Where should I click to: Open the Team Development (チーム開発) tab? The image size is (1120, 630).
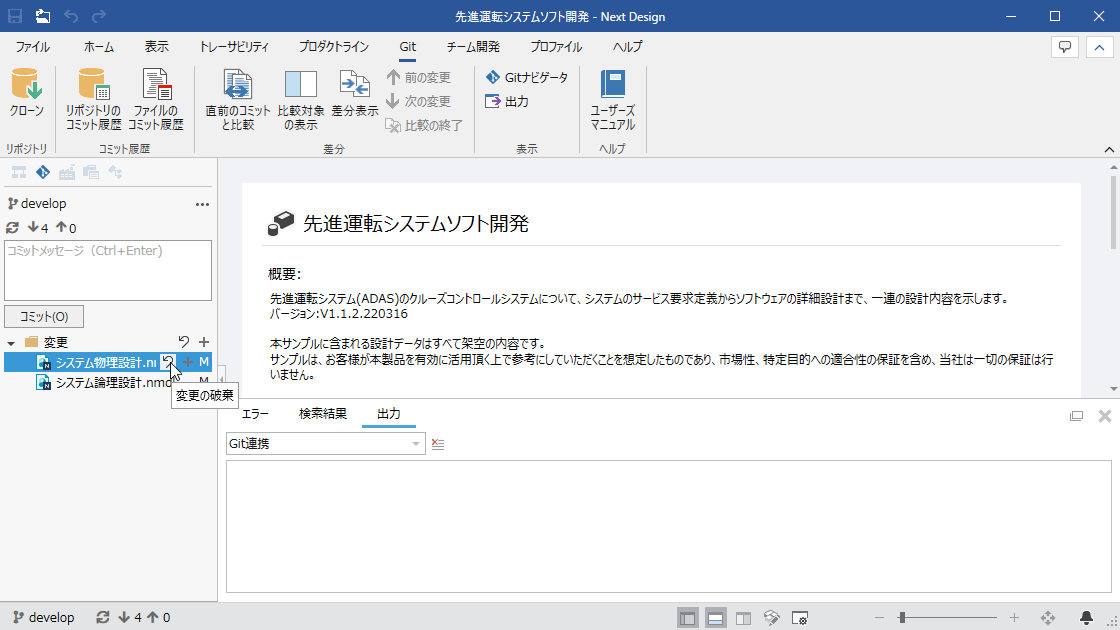tap(473, 47)
